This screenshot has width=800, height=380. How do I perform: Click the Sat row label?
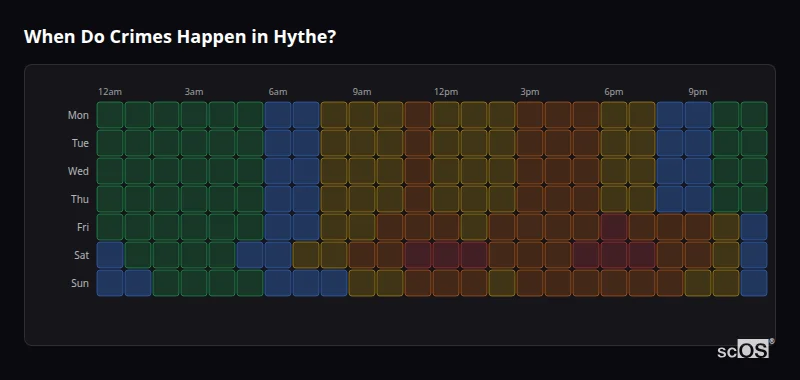click(x=82, y=255)
